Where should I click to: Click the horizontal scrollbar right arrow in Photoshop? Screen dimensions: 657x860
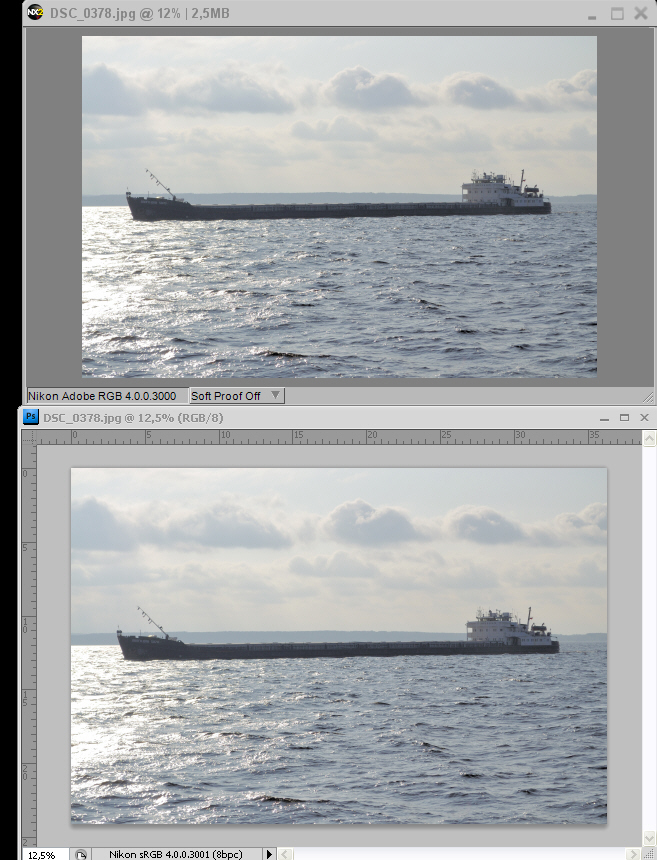(633, 854)
